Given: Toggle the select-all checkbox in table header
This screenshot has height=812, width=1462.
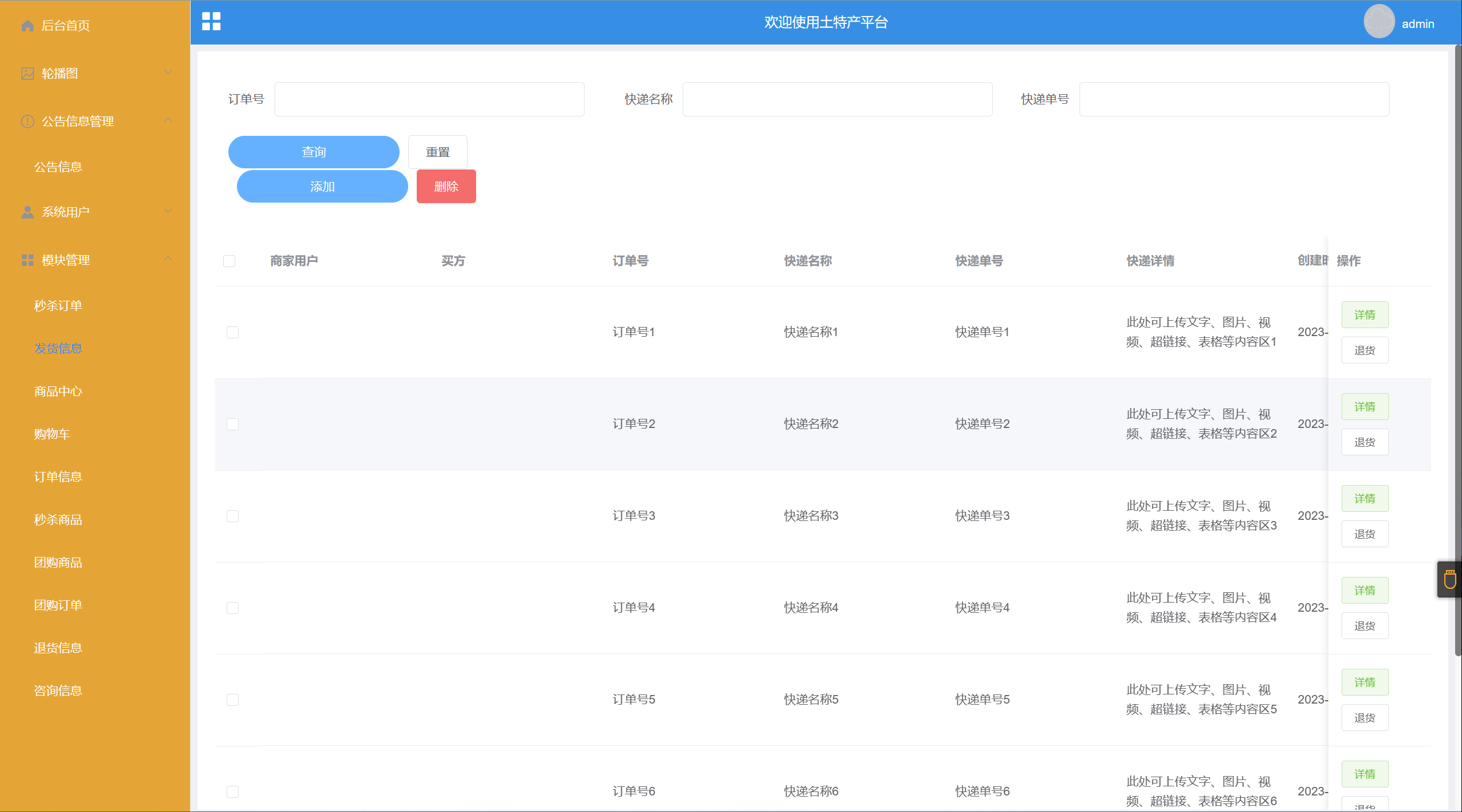Looking at the screenshot, I should tap(229, 261).
